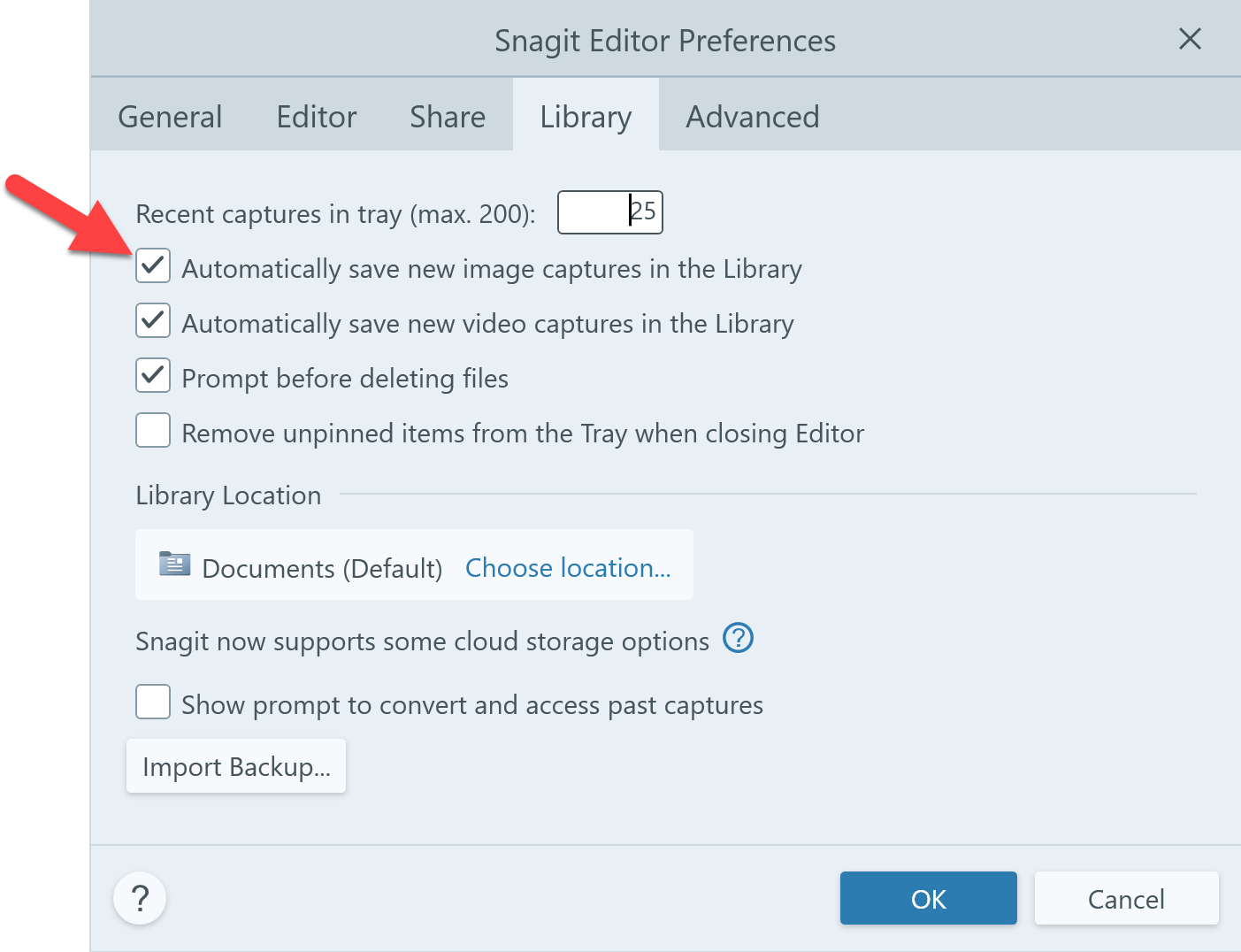1241x952 pixels.
Task: Uncheck automatically save new image captures
Action: (153, 266)
